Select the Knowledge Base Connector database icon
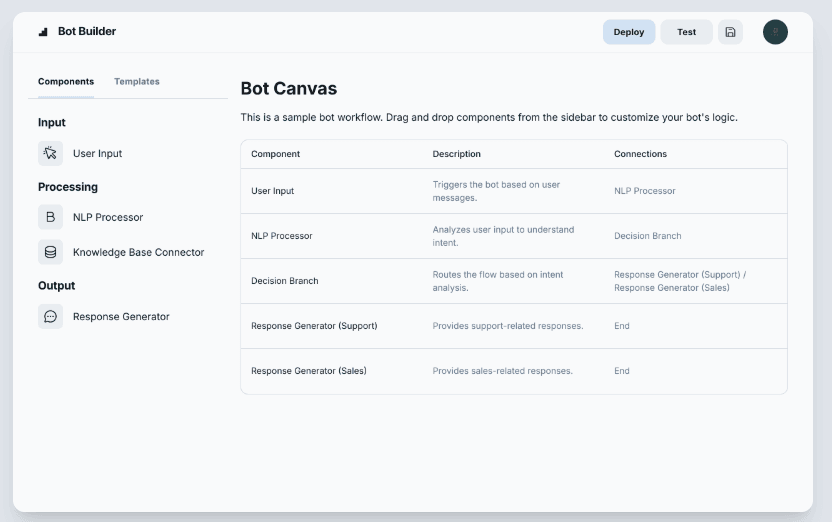This screenshot has height=522, width=832. point(50,252)
